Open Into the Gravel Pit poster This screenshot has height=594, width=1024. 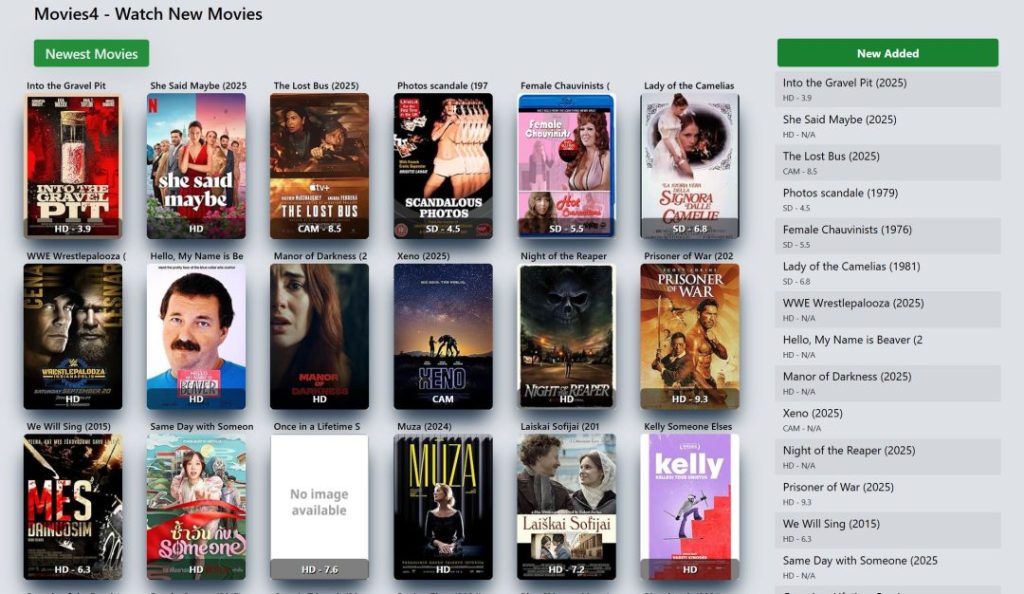coord(72,166)
